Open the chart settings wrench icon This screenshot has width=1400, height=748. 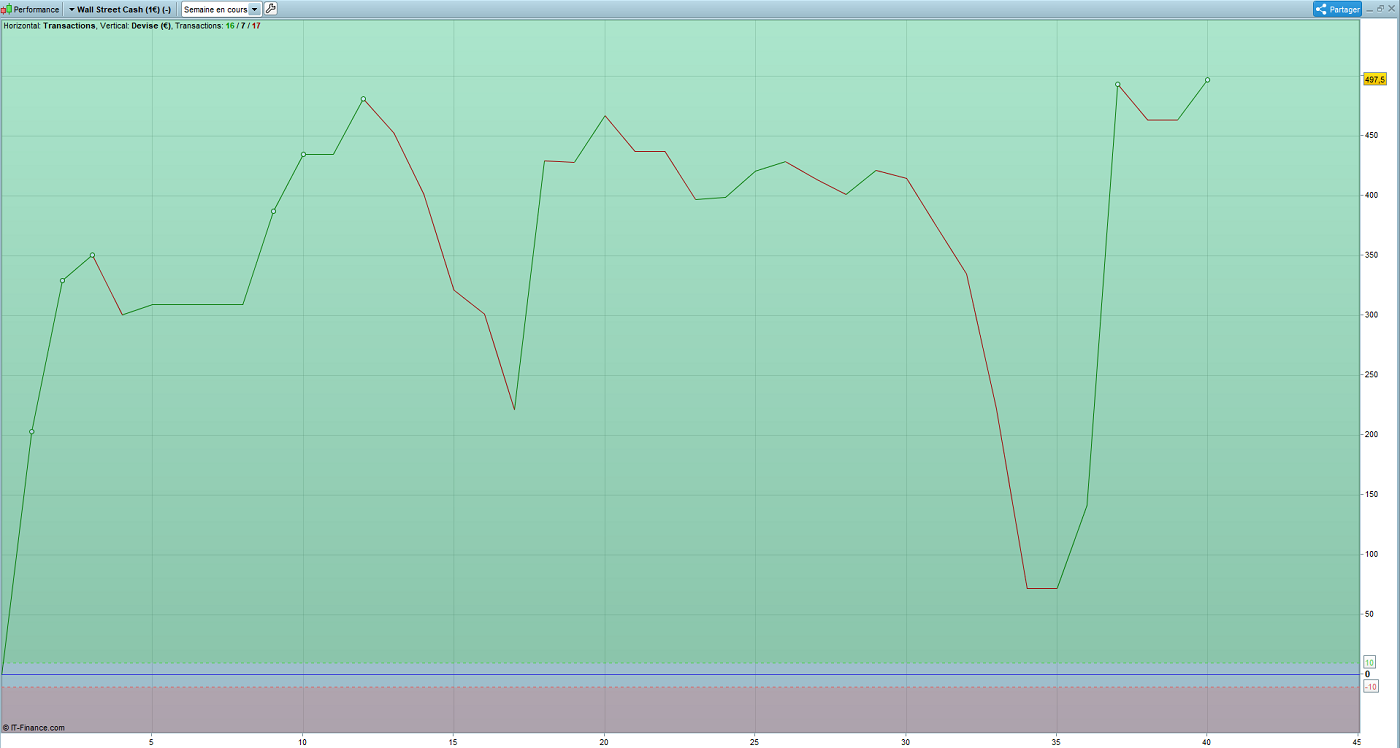click(271, 9)
